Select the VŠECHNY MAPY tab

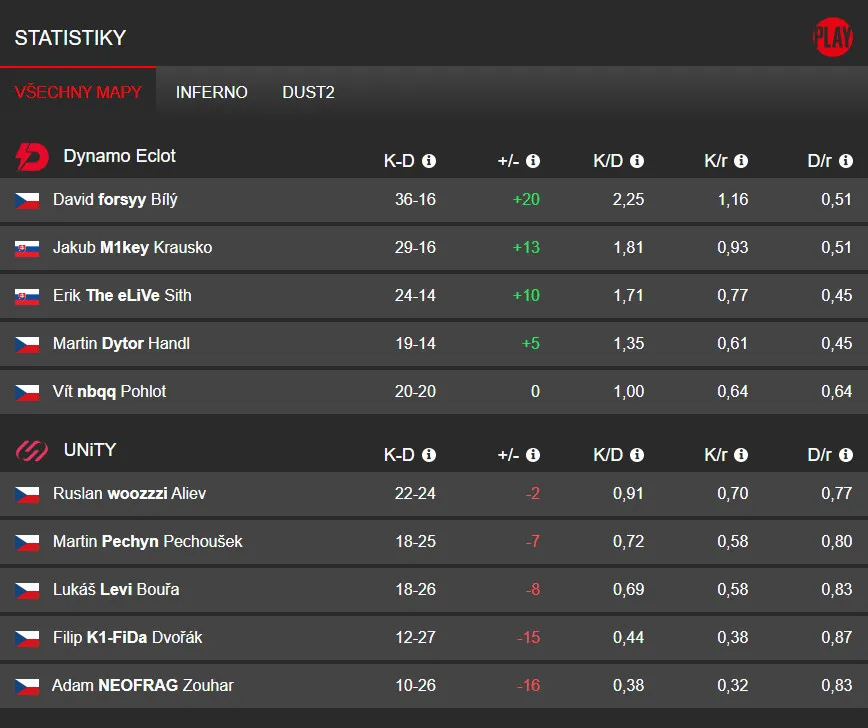click(78, 92)
